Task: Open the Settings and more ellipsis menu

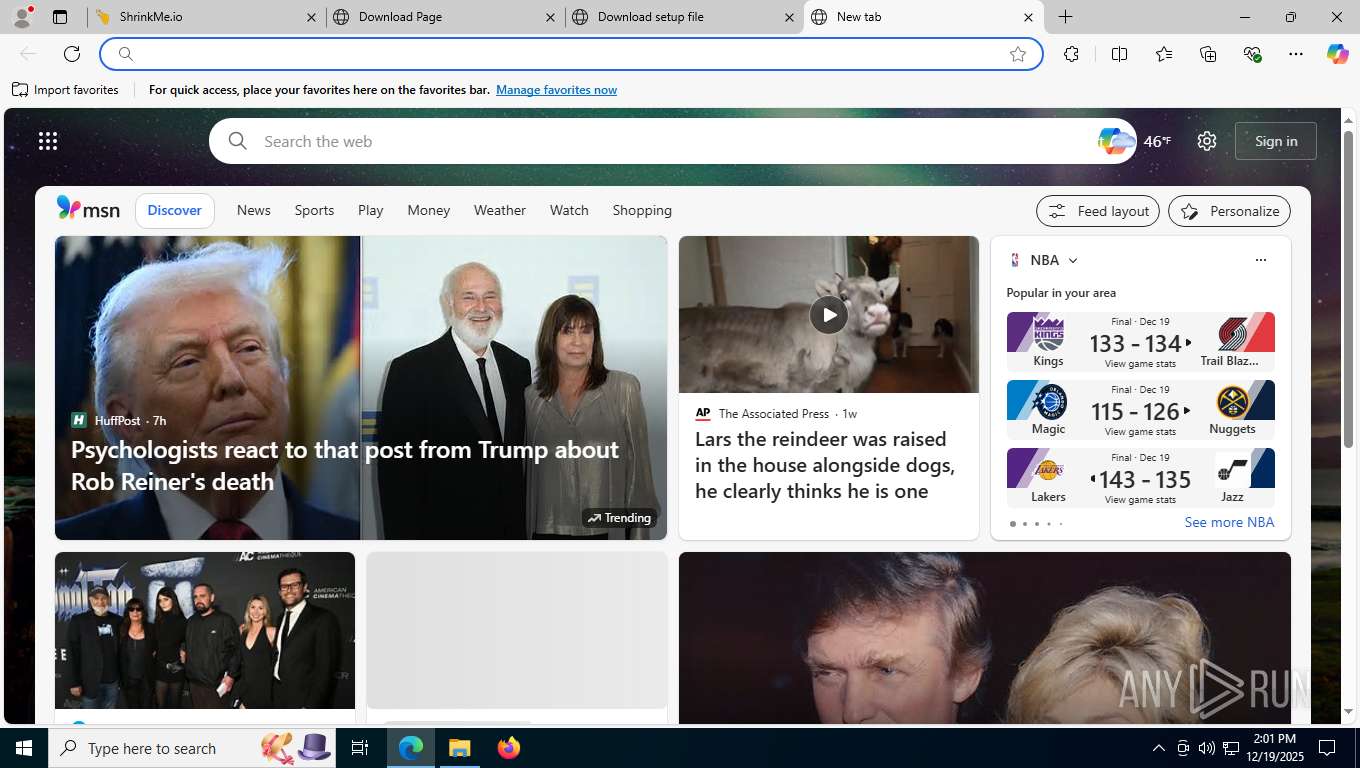Action: pyautogui.click(x=1296, y=54)
